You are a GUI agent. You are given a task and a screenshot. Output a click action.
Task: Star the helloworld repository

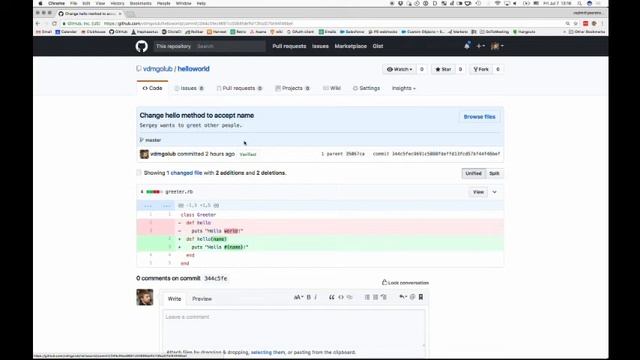point(443,69)
